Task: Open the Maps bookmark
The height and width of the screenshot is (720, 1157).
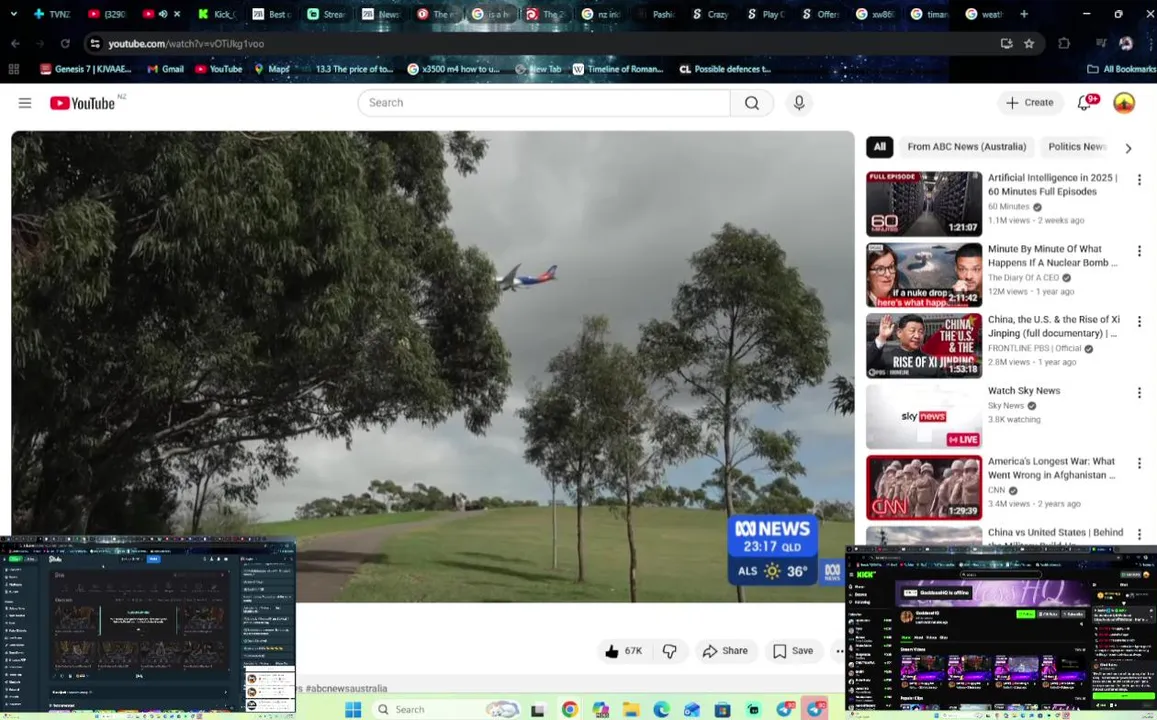Action: pyautogui.click(x=271, y=69)
